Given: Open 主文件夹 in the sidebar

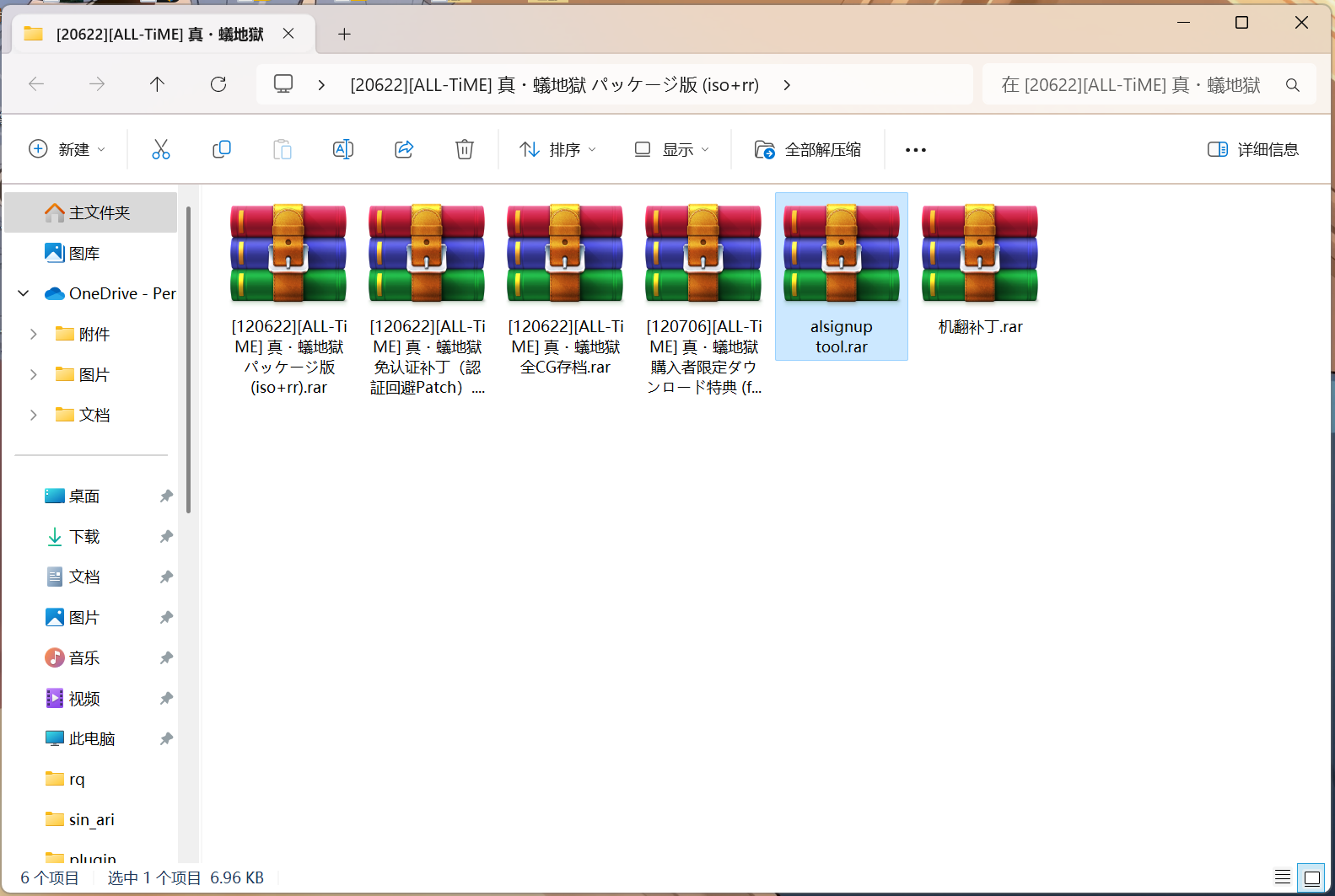Looking at the screenshot, I should [91, 212].
